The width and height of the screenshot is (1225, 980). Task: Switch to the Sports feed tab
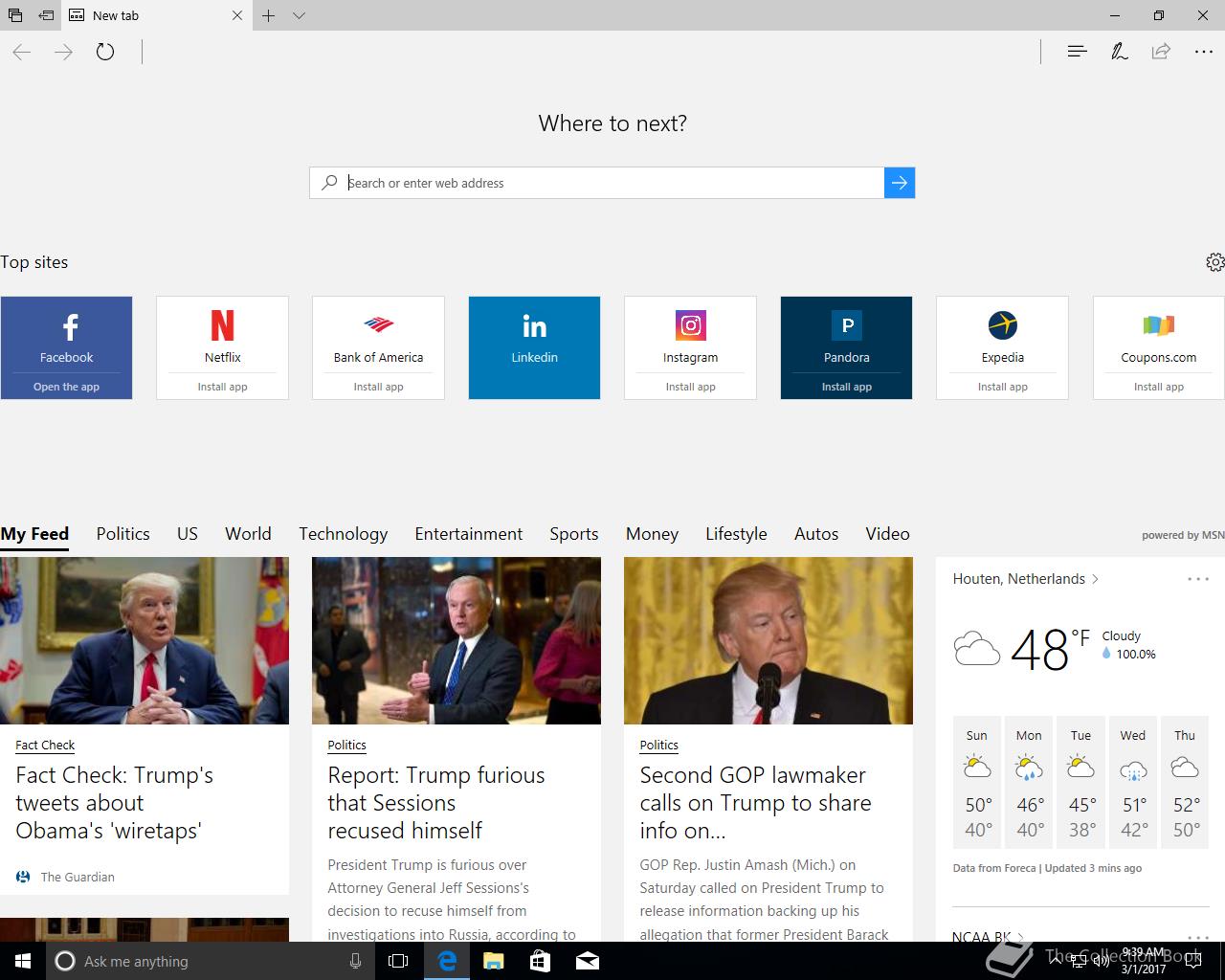(574, 534)
